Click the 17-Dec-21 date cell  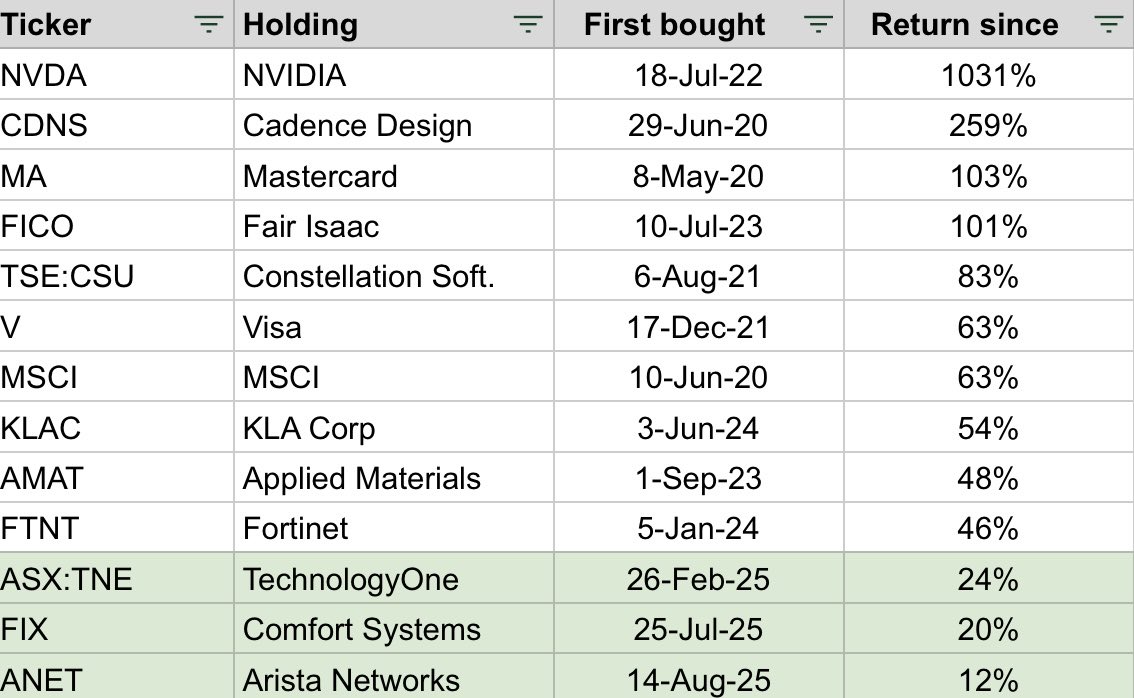698,328
